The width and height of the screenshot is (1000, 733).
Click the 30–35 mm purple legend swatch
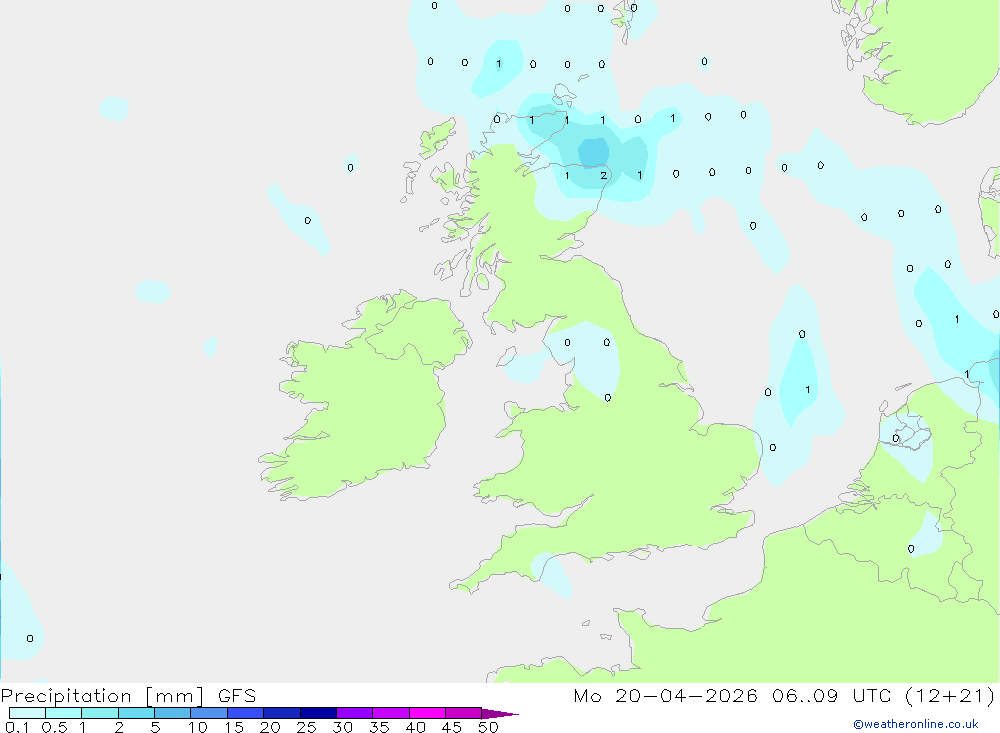pyautogui.click(x=355, y=713)
